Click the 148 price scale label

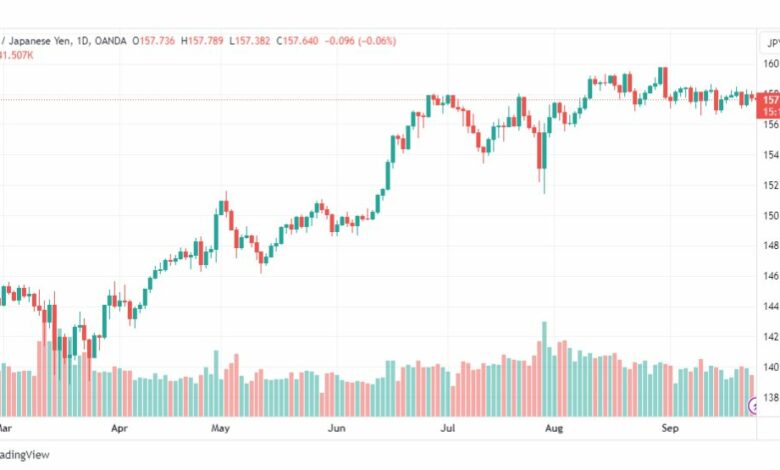771,245
